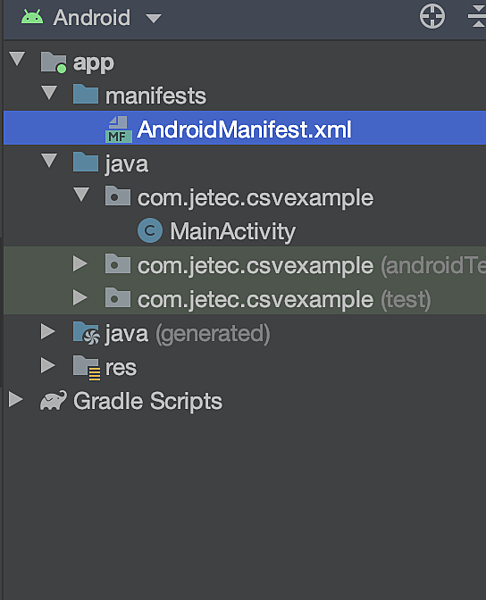486x600 pixels.
Task: Click the crosshair locate-opened-file icon
Action: pos(432,16)
